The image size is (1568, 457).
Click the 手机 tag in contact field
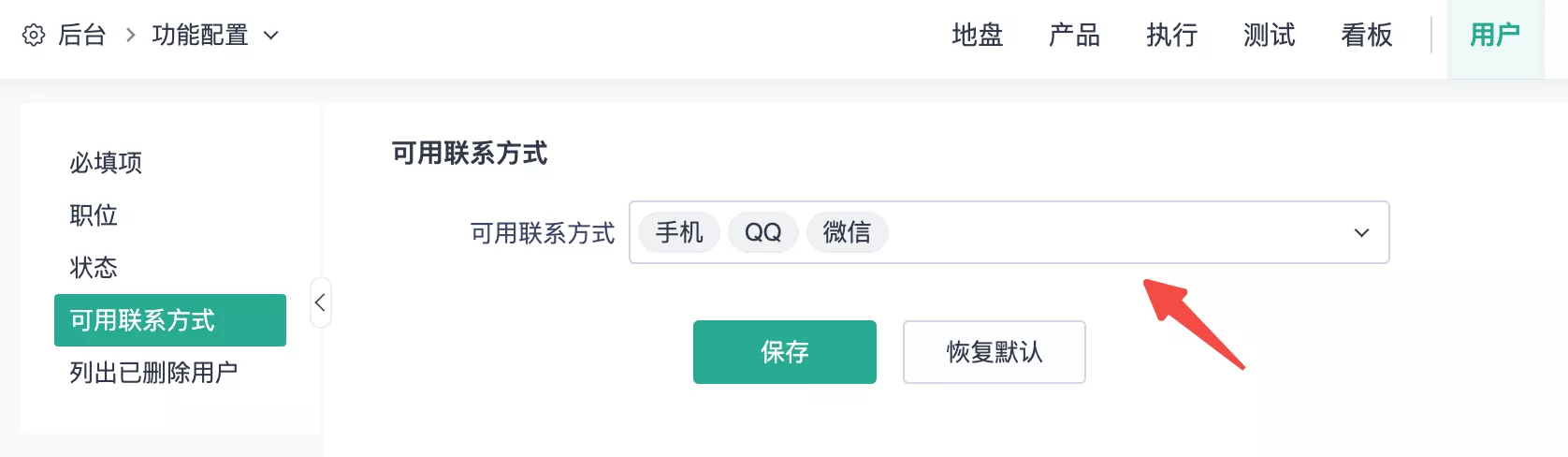[679, 232]
